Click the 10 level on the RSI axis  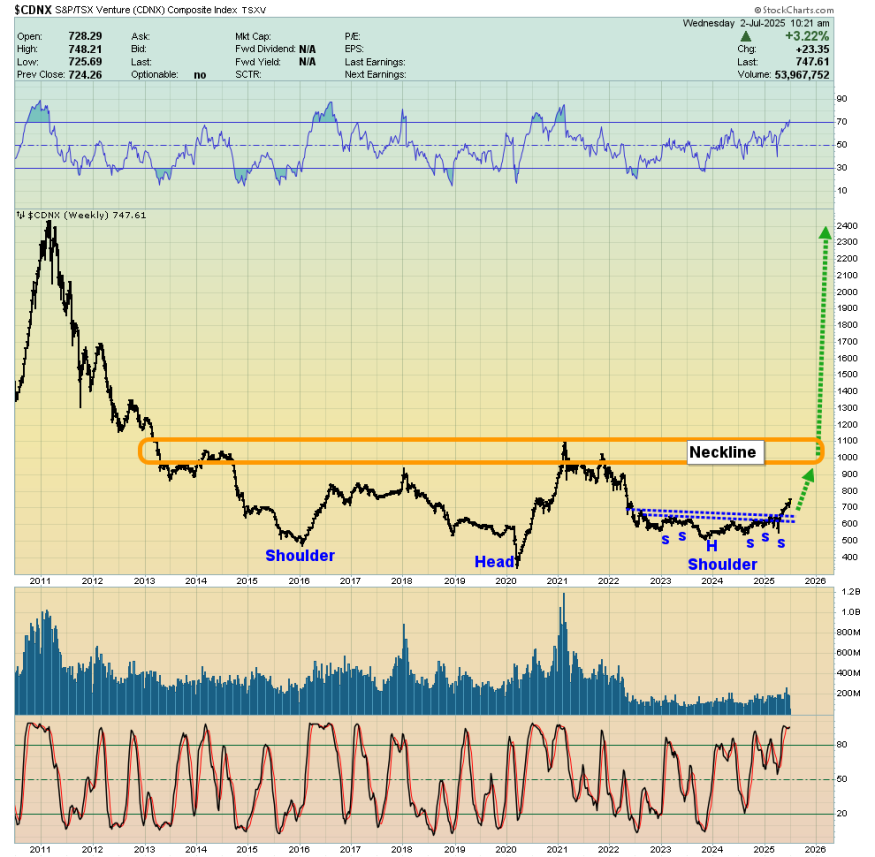coord(842,191)
